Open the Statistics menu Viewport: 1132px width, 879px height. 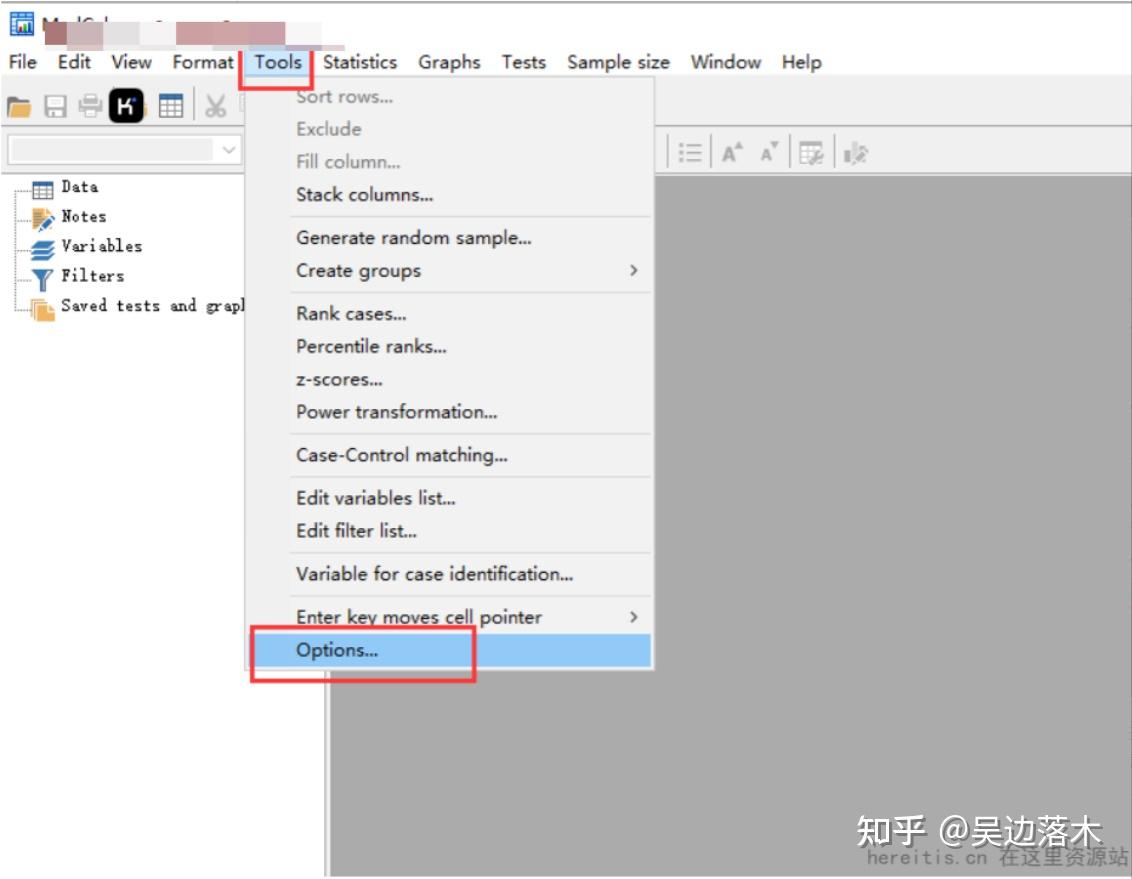coord(360,62)
